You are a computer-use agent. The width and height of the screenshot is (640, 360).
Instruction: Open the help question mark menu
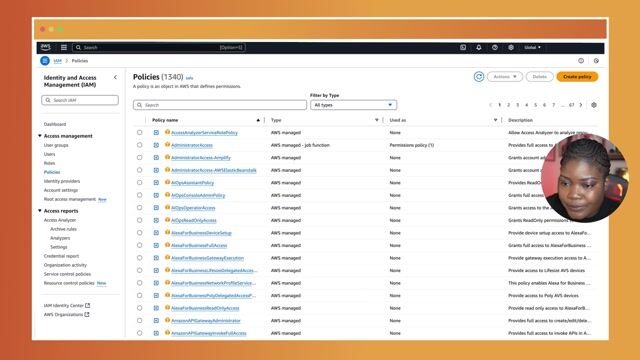click(x=495, y=47)
